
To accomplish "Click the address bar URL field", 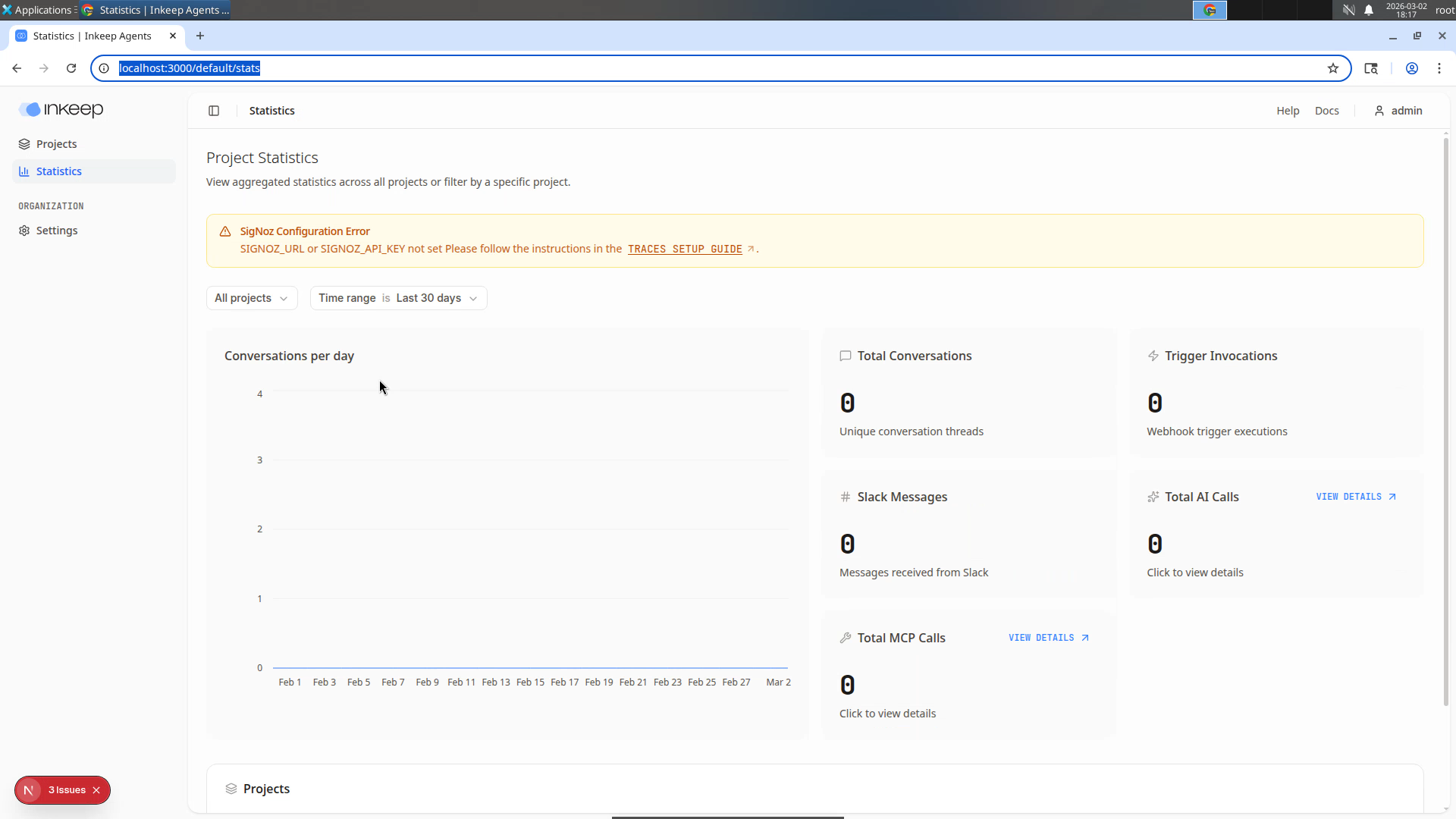I will tap(720, 68).
